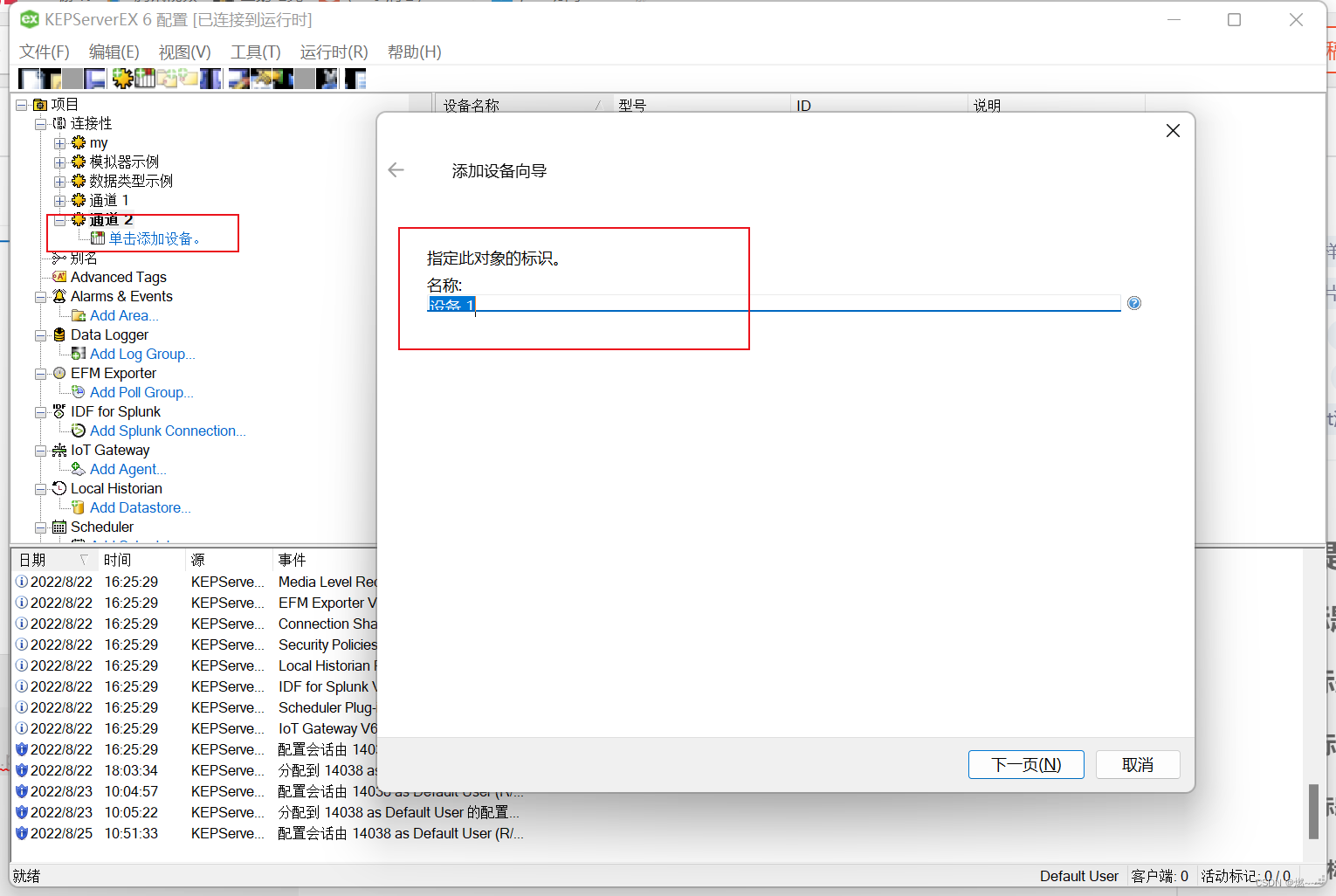Expand the 模拟器示例 channel
This screenshot has width=1336, height=896.
pos(59,162)
